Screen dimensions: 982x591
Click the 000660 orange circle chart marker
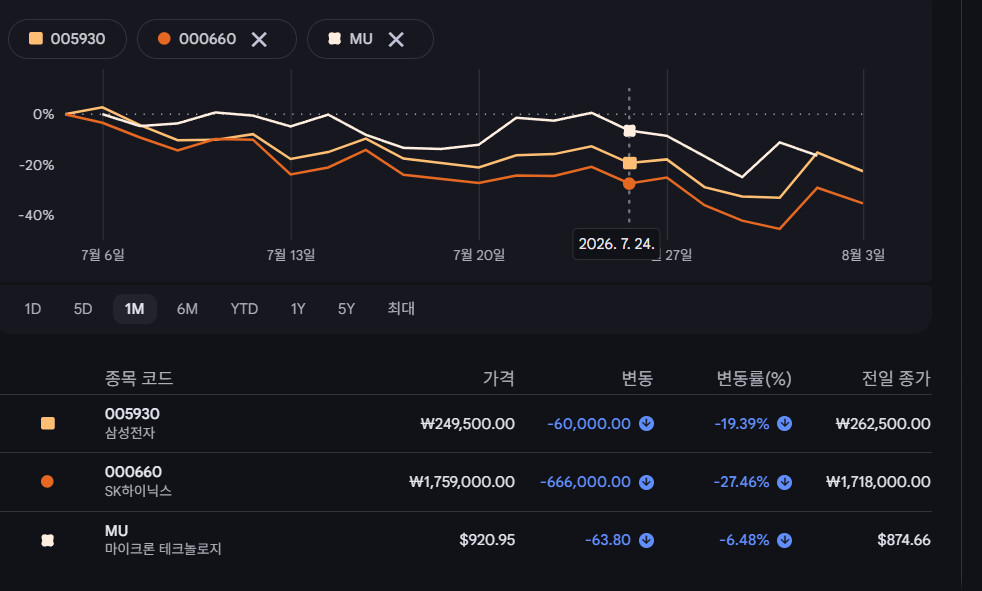[x=629, y=183]
